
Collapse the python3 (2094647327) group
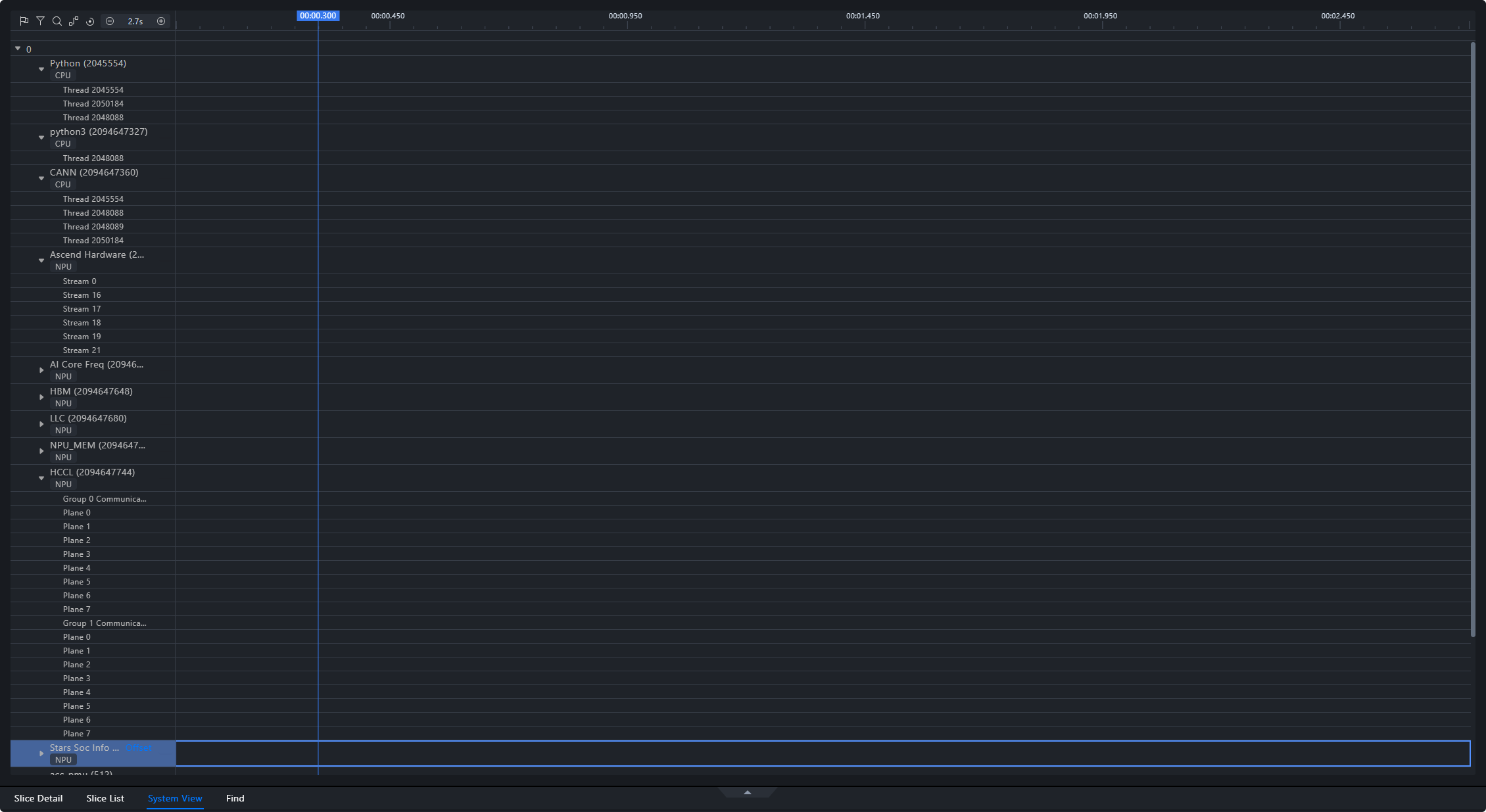point(41,137)
